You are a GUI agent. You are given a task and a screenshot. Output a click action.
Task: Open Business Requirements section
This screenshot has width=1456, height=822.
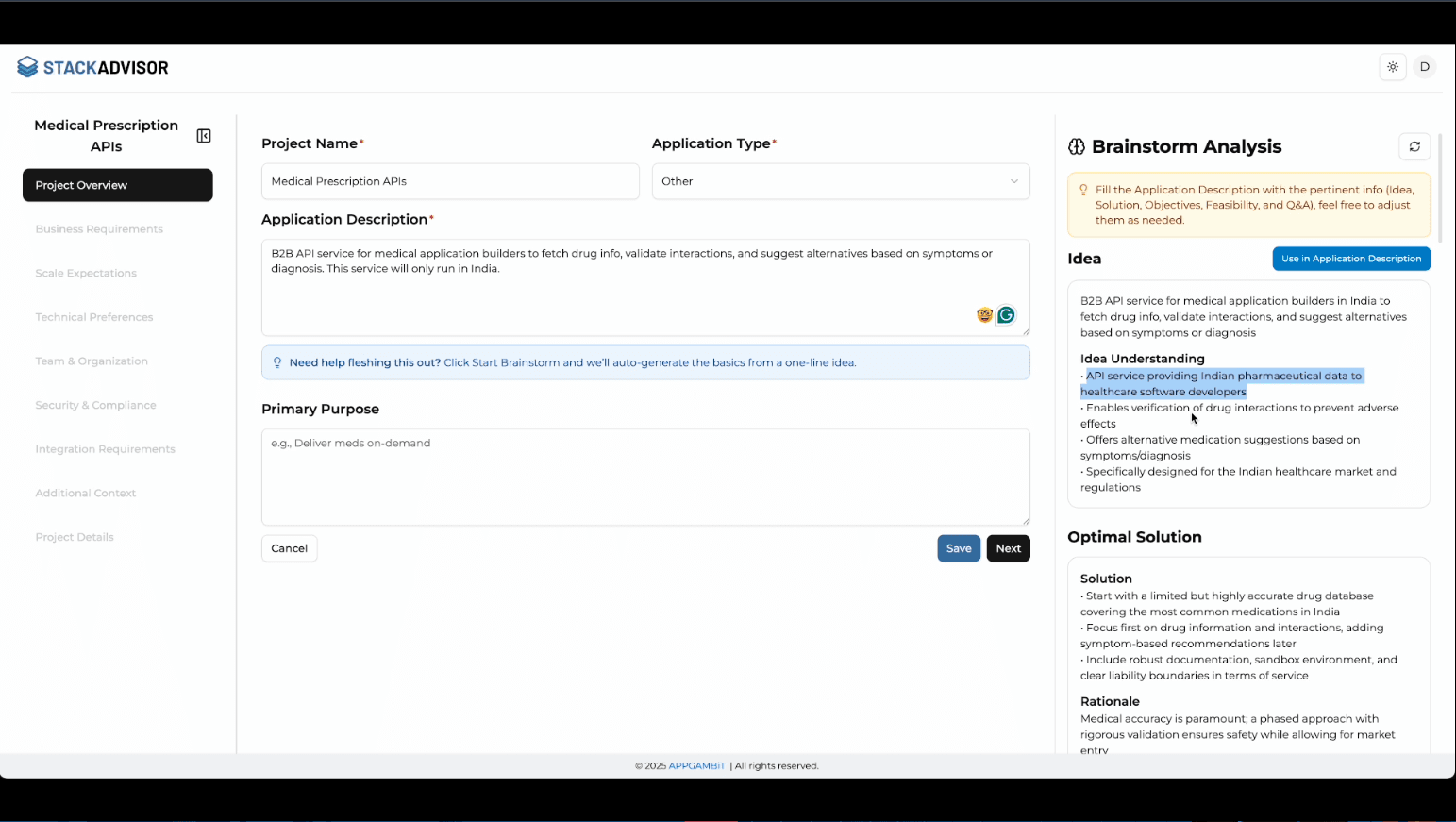click(99, 229)
